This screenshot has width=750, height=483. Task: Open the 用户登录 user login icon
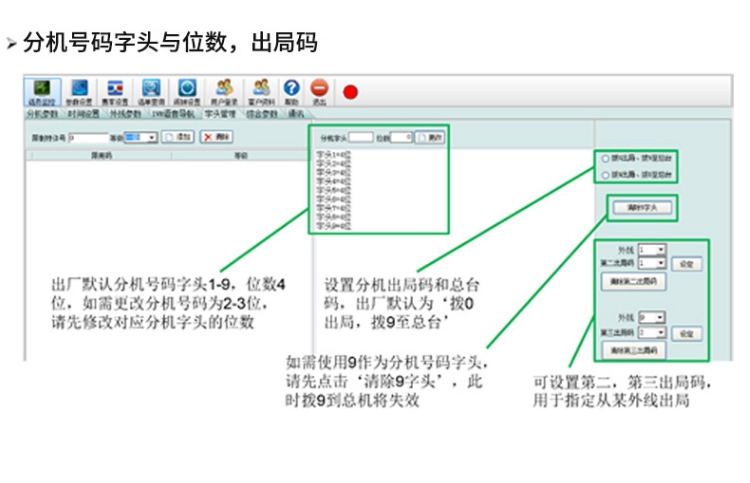coord(224,90)
